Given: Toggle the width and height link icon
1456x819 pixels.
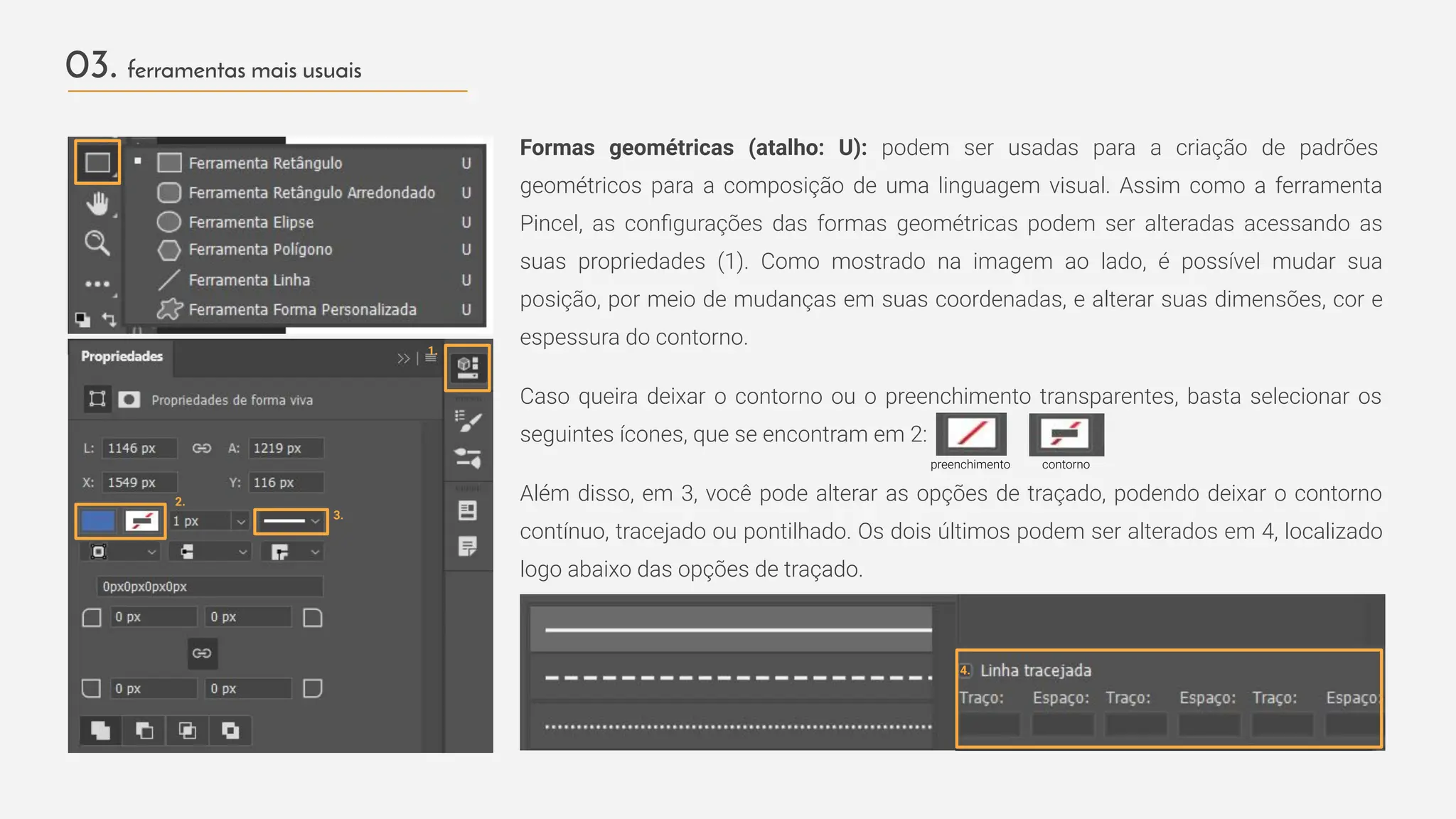Looking at the screenshot, I should [202, 448].
